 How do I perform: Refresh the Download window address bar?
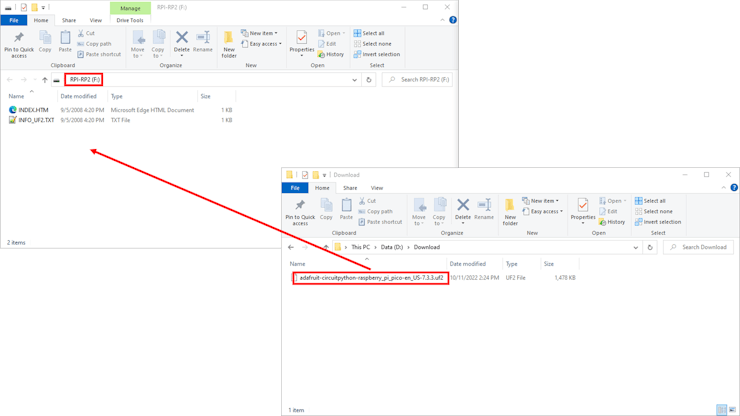pos(650,247)
